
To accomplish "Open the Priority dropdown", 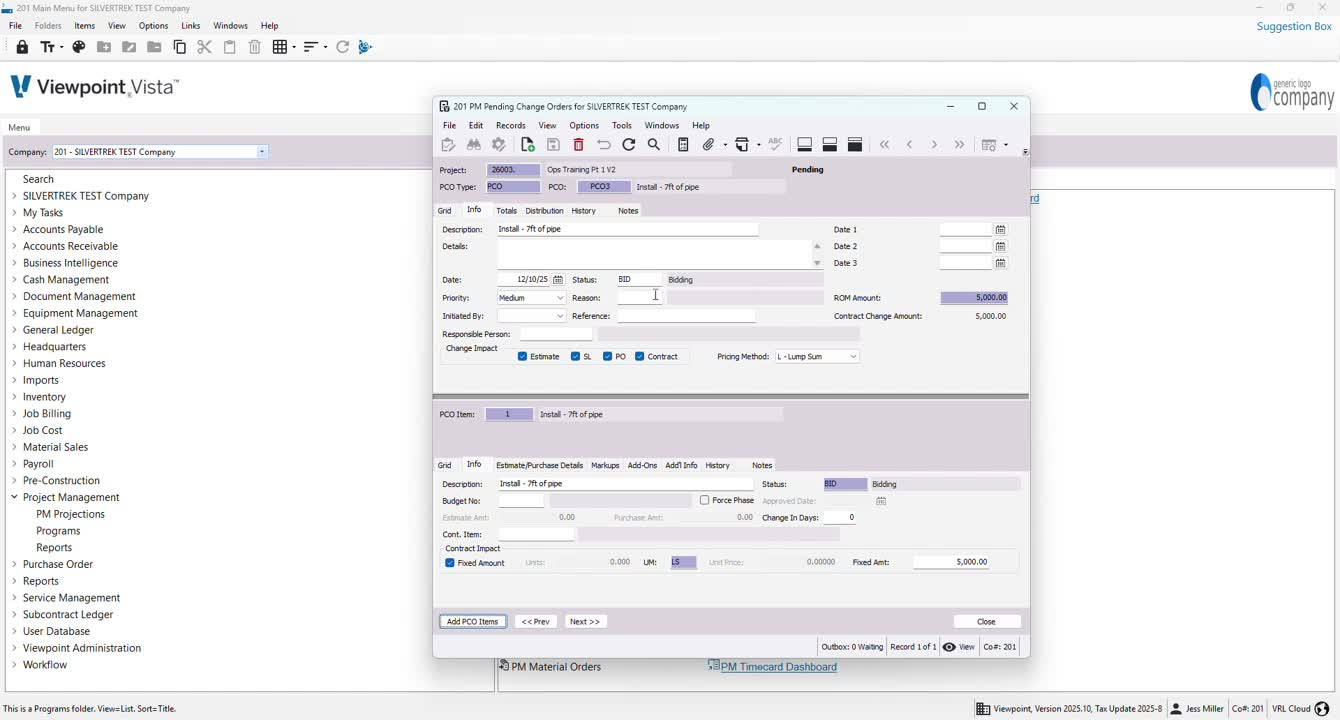I will tap(560, 298).
